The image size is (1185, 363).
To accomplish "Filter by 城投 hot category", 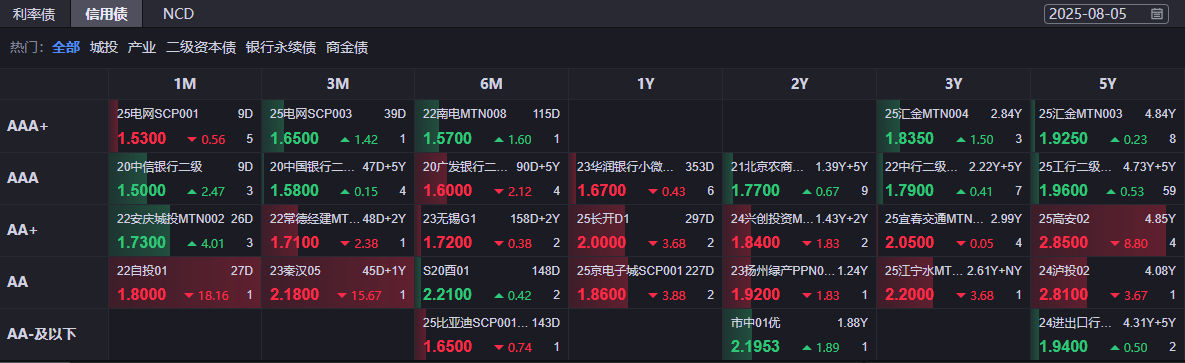I will tap(104, 48).
